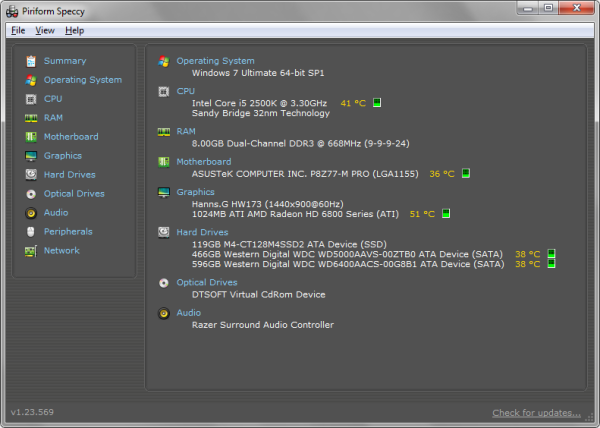Click the RAM icon in summary panel
The image size is (600, 428).
(x=164, y=132)
